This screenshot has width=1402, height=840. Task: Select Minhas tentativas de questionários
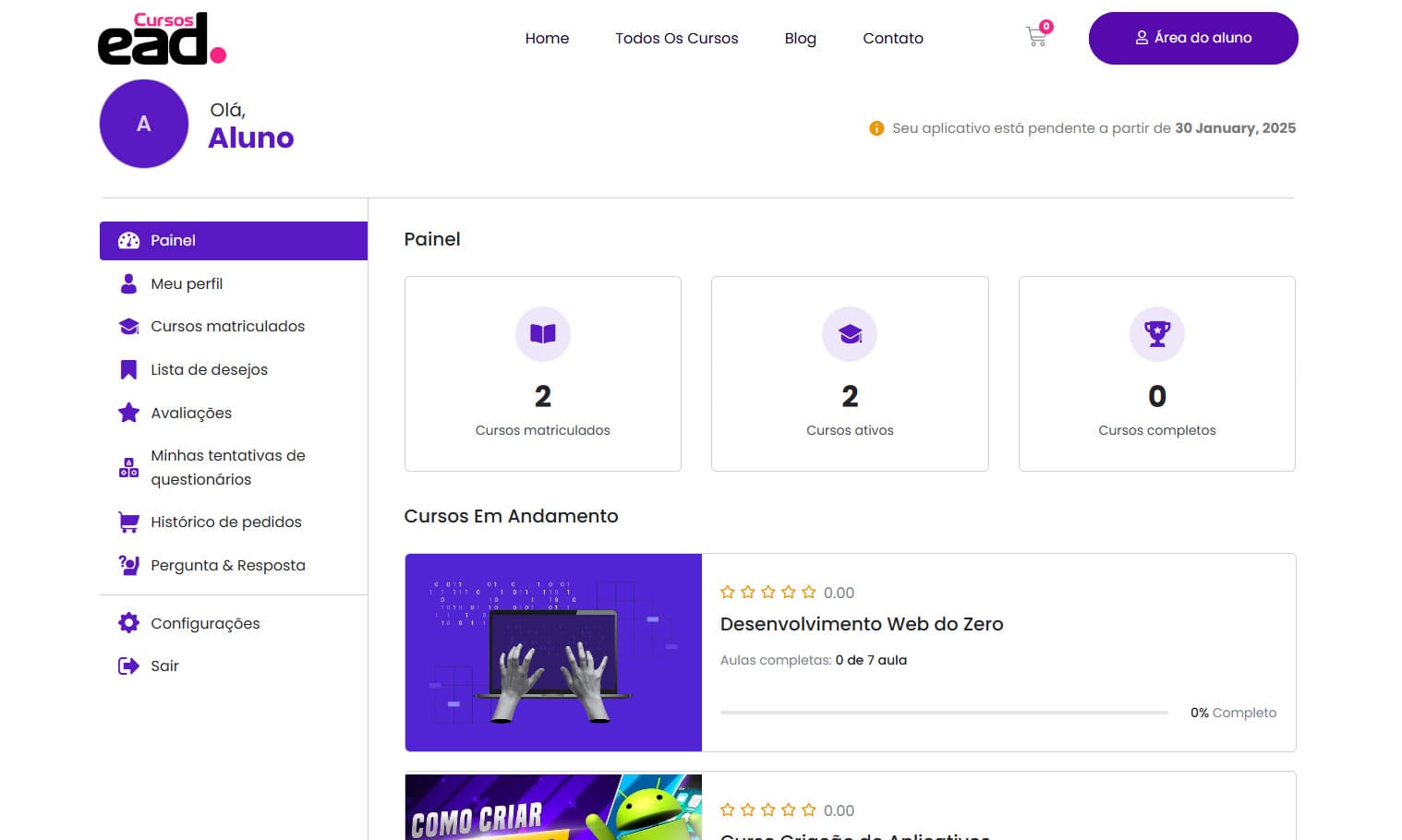pyautogui.click(x=227, y=467)
